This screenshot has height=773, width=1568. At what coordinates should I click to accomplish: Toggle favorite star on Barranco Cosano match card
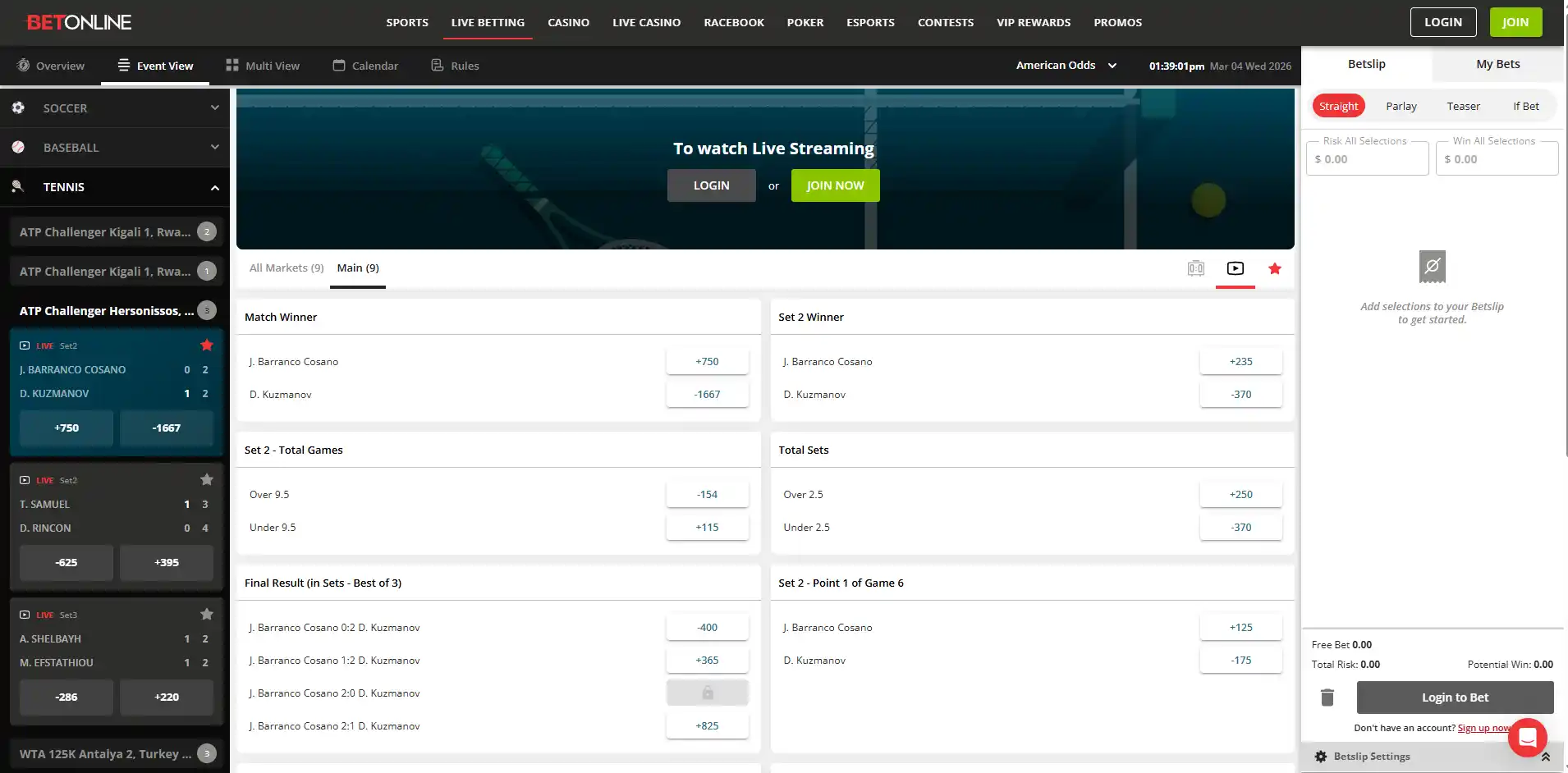[207, 345]
